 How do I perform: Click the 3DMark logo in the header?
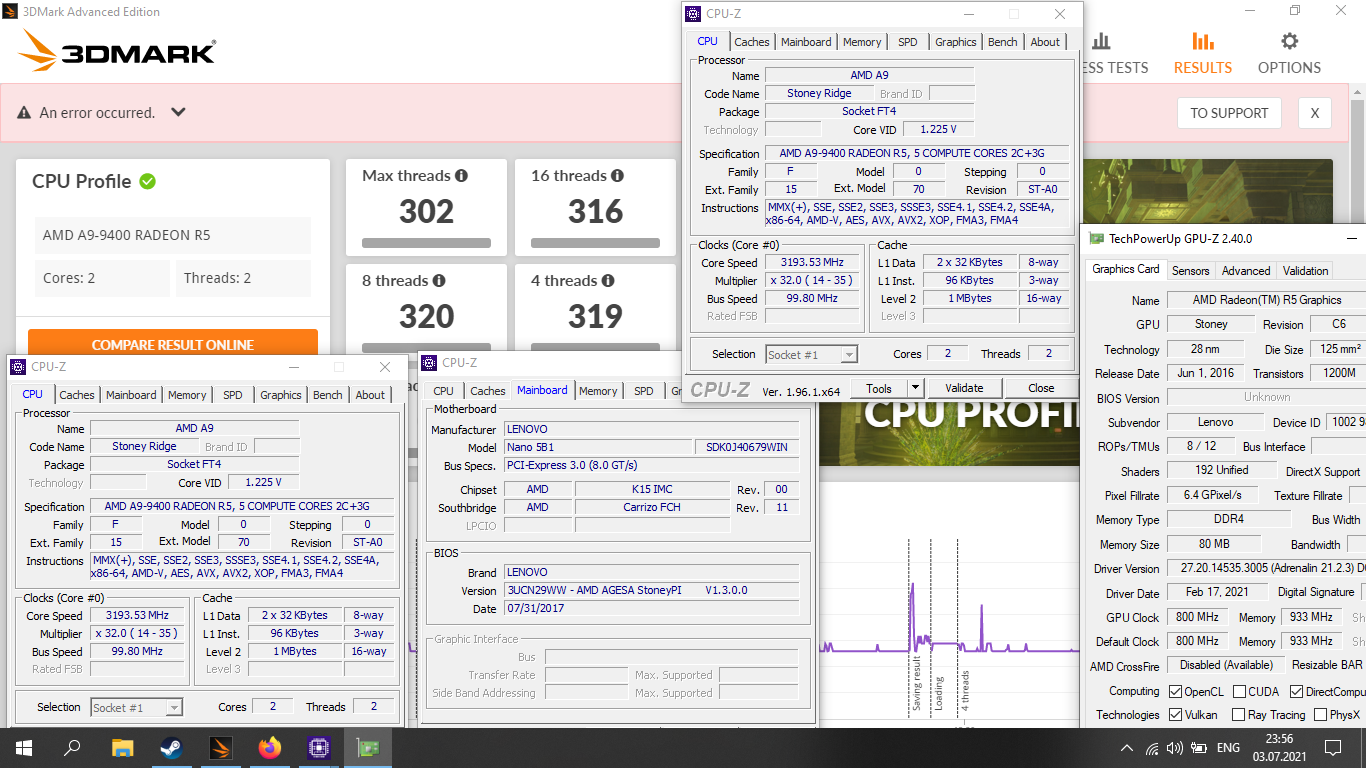(x=117, y=51)
